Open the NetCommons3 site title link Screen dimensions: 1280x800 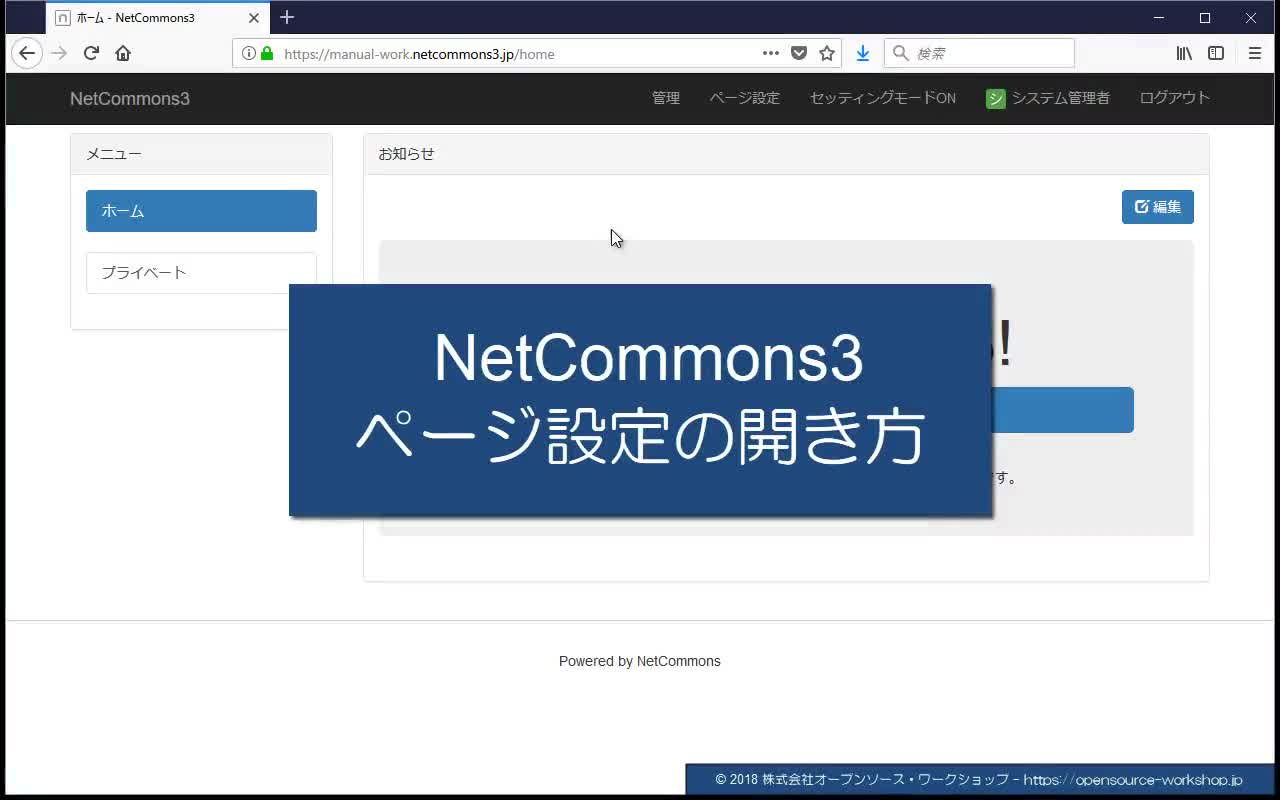(130, 98)
